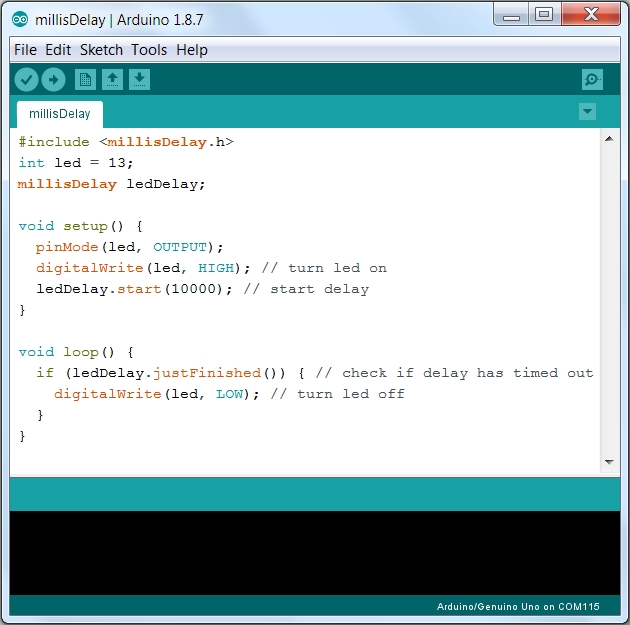630x625 pixels.
Task: Click the 'HIGH' keyword in digitalWrite
Action: click(x=216, y=268)
